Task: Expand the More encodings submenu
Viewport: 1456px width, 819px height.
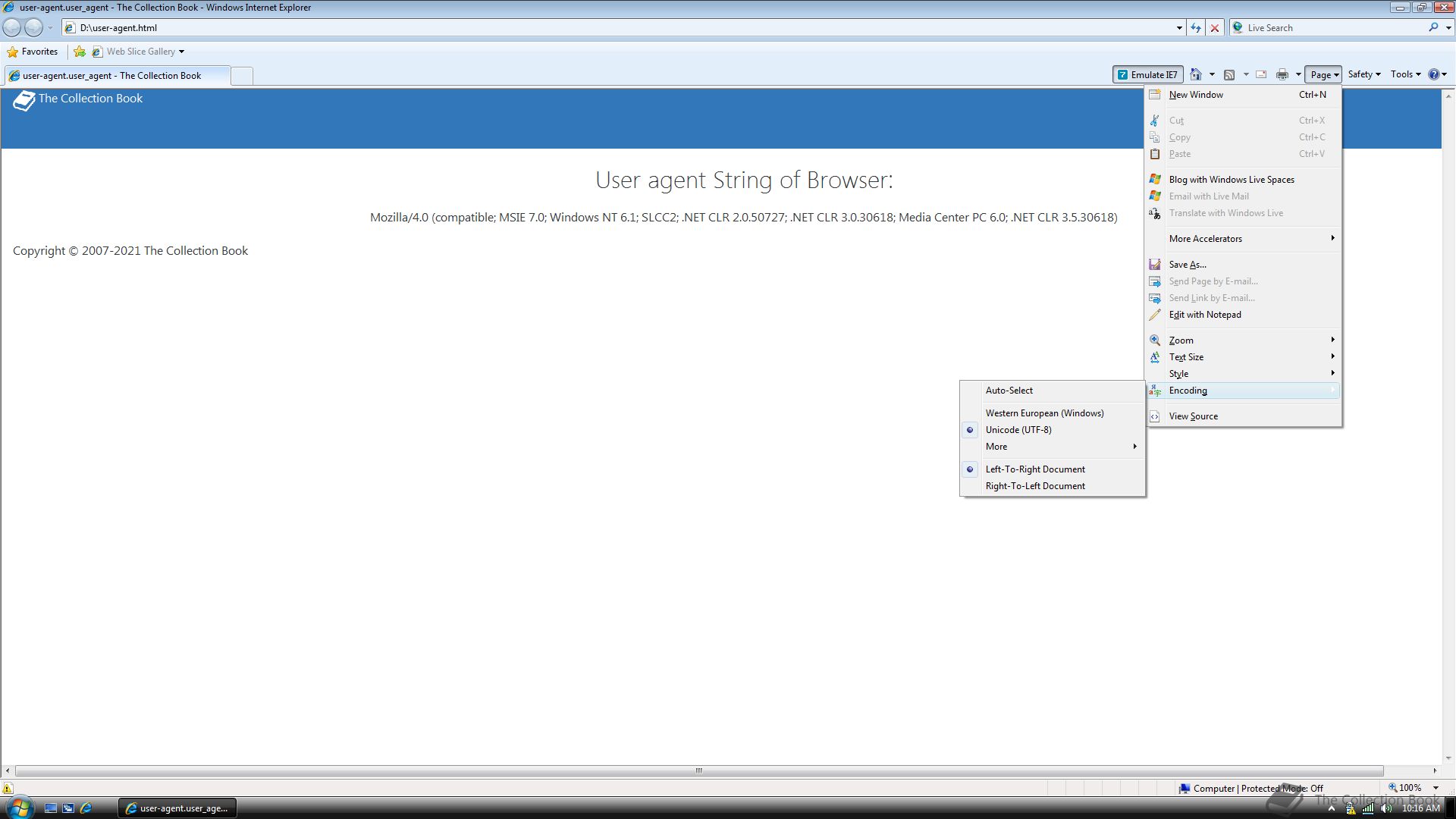Action: 1053,447
